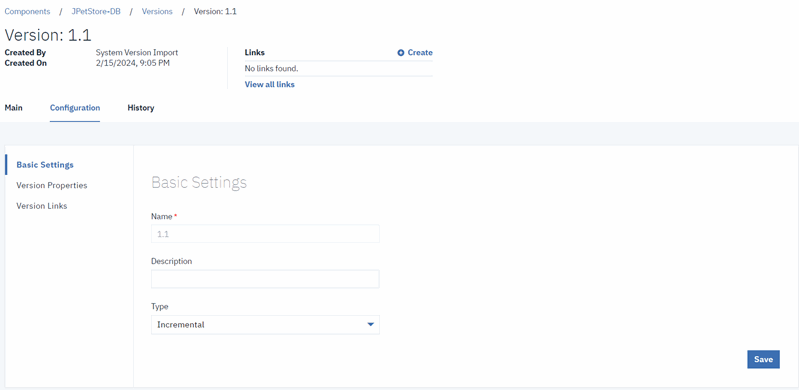Switch to the Main tab
Image resolution: width=799 pixels, height=390 pixels.
click(x=14, y=108)
